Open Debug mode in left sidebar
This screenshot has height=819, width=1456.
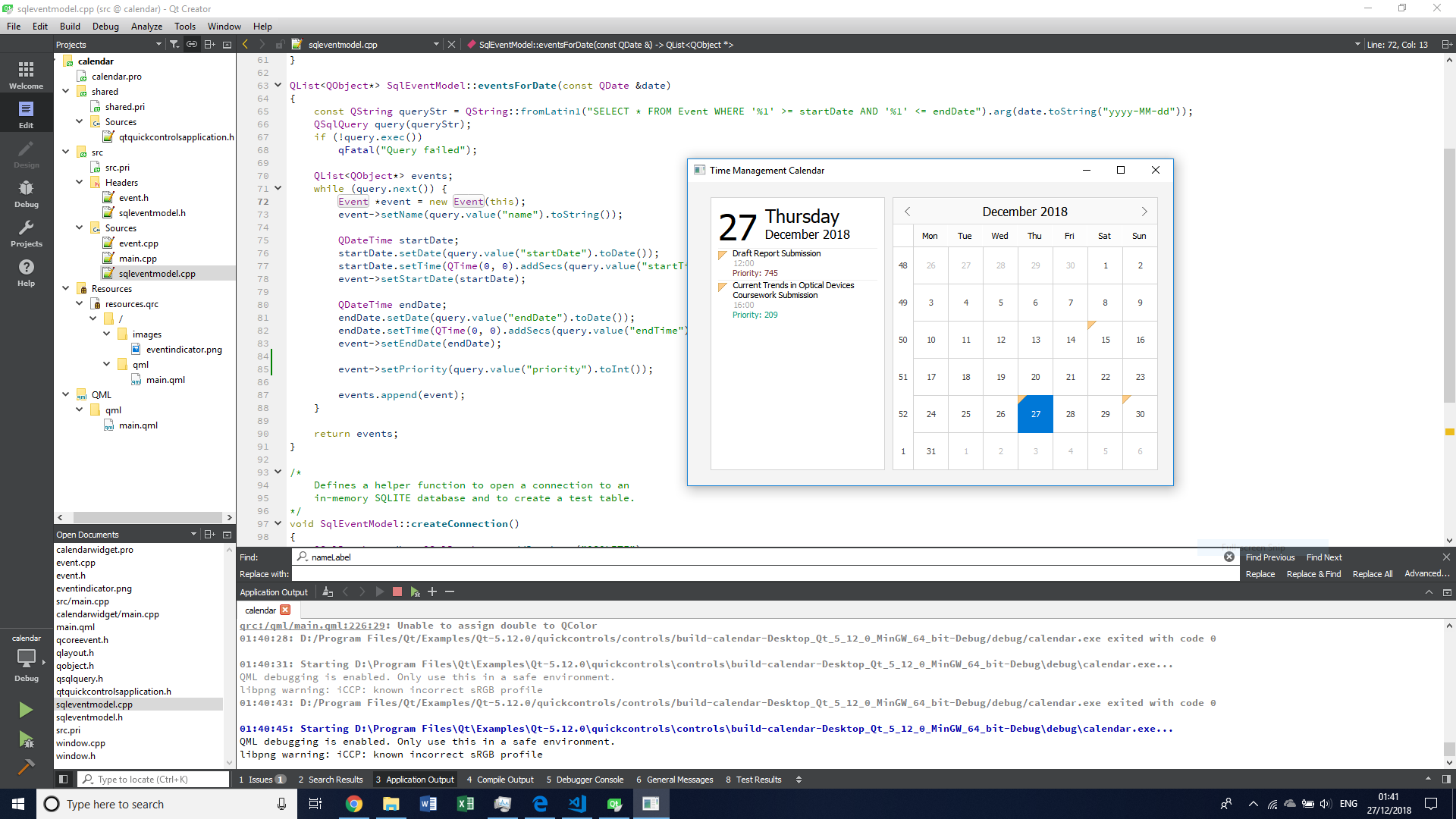point(26,193)
